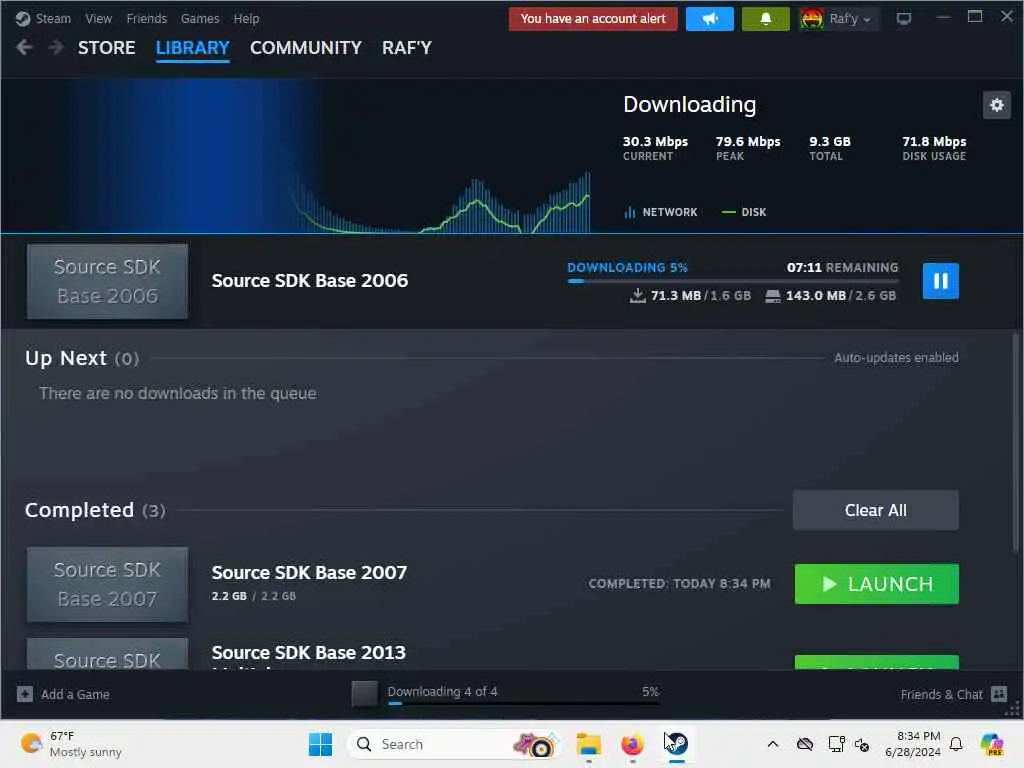Open Source SDK Base 2006 thumbnail
The width and height of the screenshot is (1024, 768).
(107, 281)
